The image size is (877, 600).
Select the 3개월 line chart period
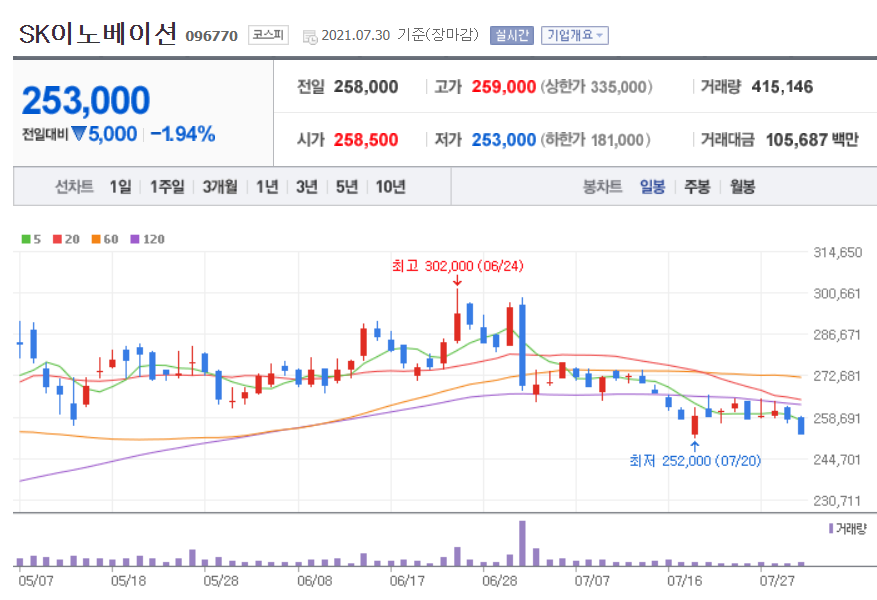click(x=220, y=187)
